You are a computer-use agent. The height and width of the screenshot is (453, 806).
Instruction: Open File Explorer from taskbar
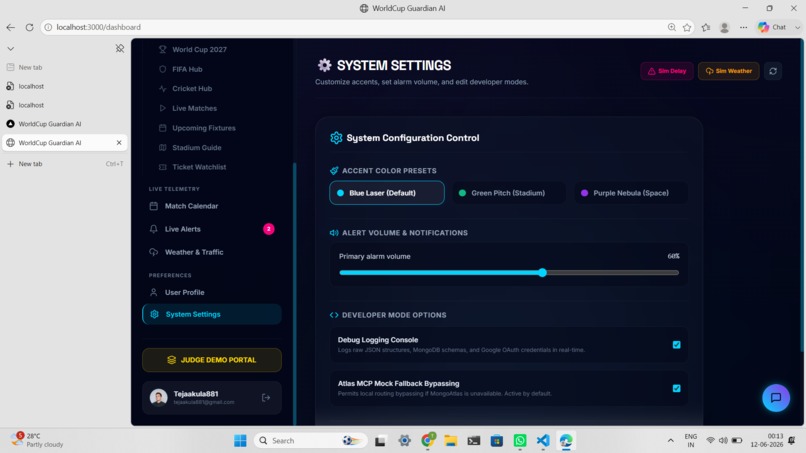pyautogui.click(x=450, y=441)
